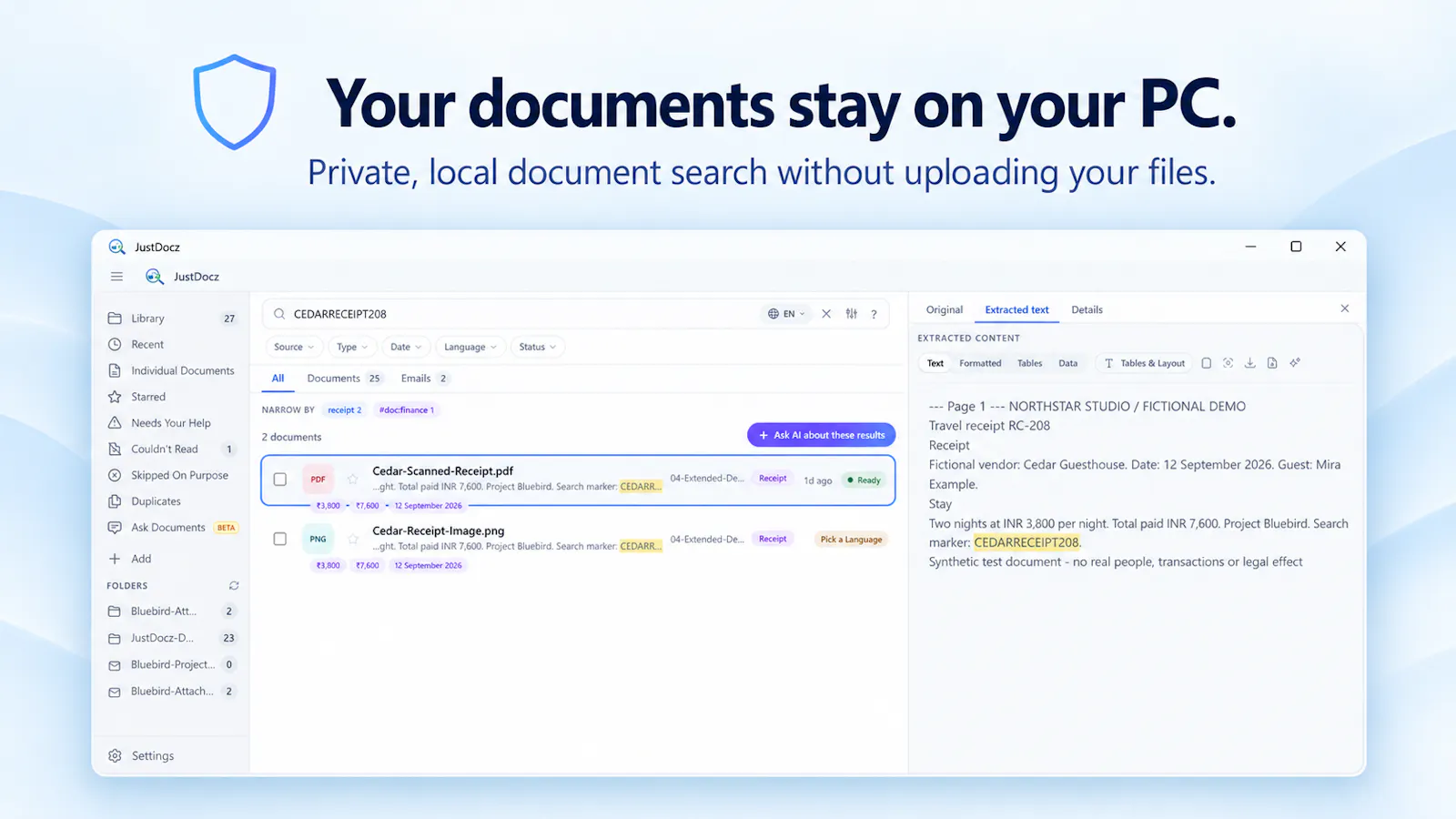
Task: Open the hamburger menu next to JustDocz
Action: pos(116,277)
